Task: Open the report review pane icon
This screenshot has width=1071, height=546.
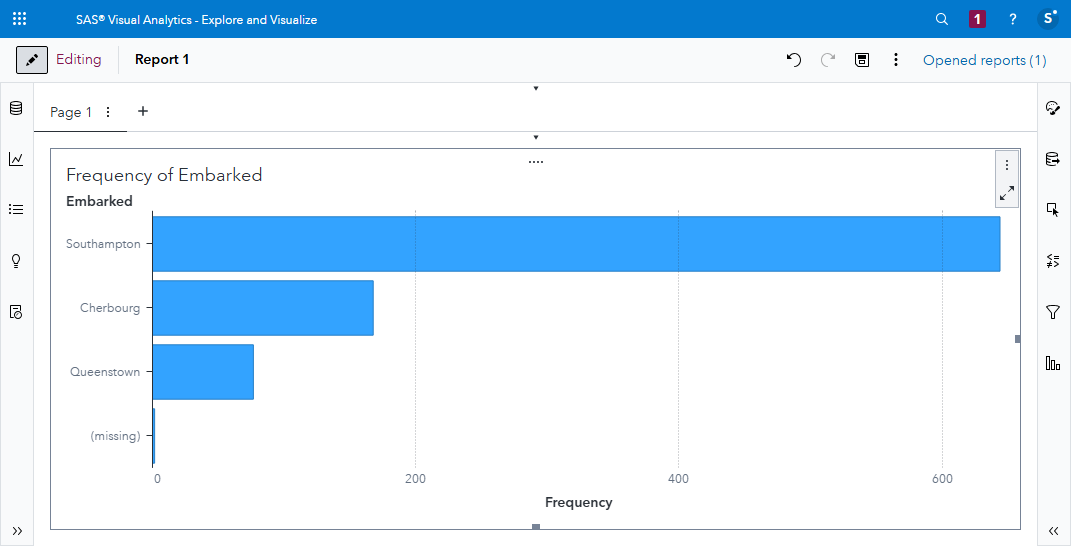Action: pyautogui.click(x=16, y=312)
